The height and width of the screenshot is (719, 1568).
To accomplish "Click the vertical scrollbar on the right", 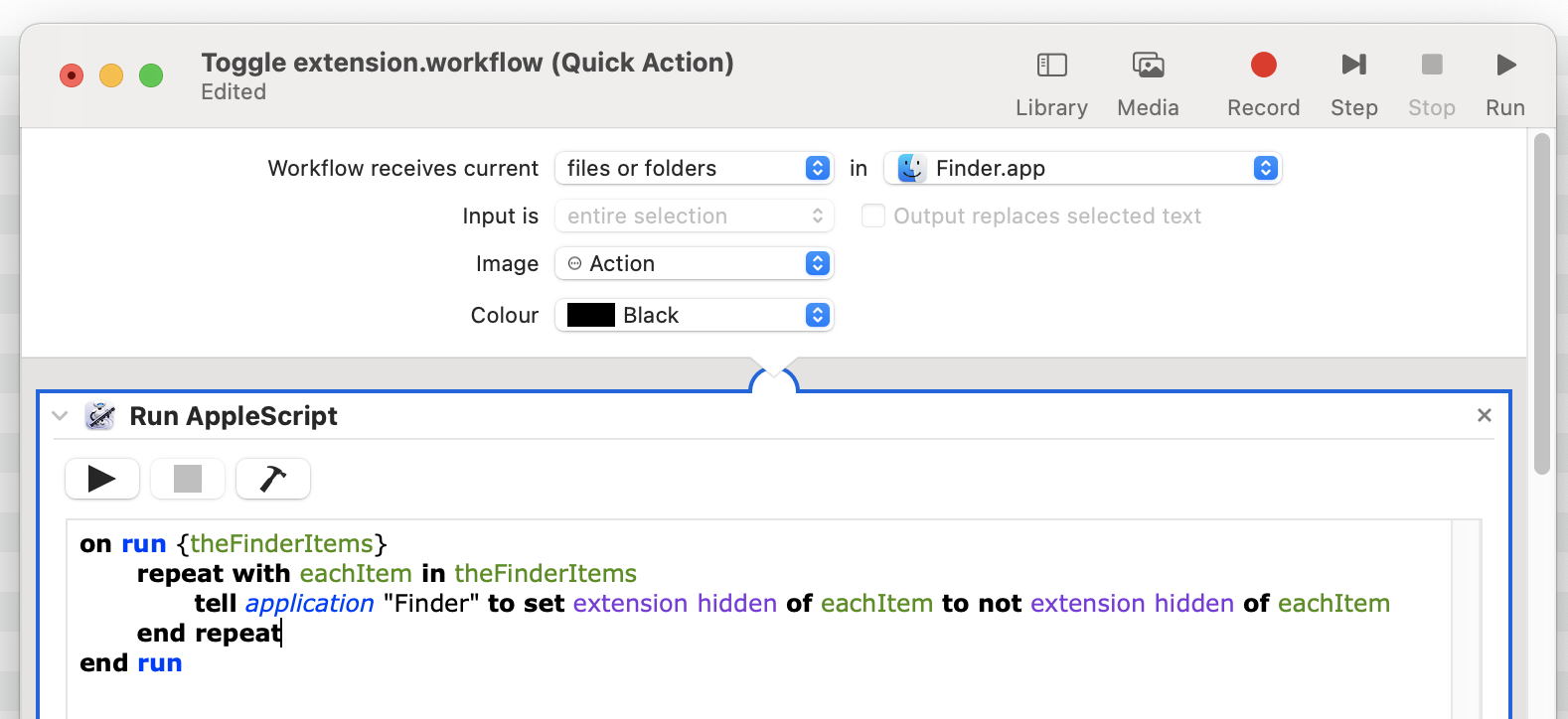I will point(1541,304).
